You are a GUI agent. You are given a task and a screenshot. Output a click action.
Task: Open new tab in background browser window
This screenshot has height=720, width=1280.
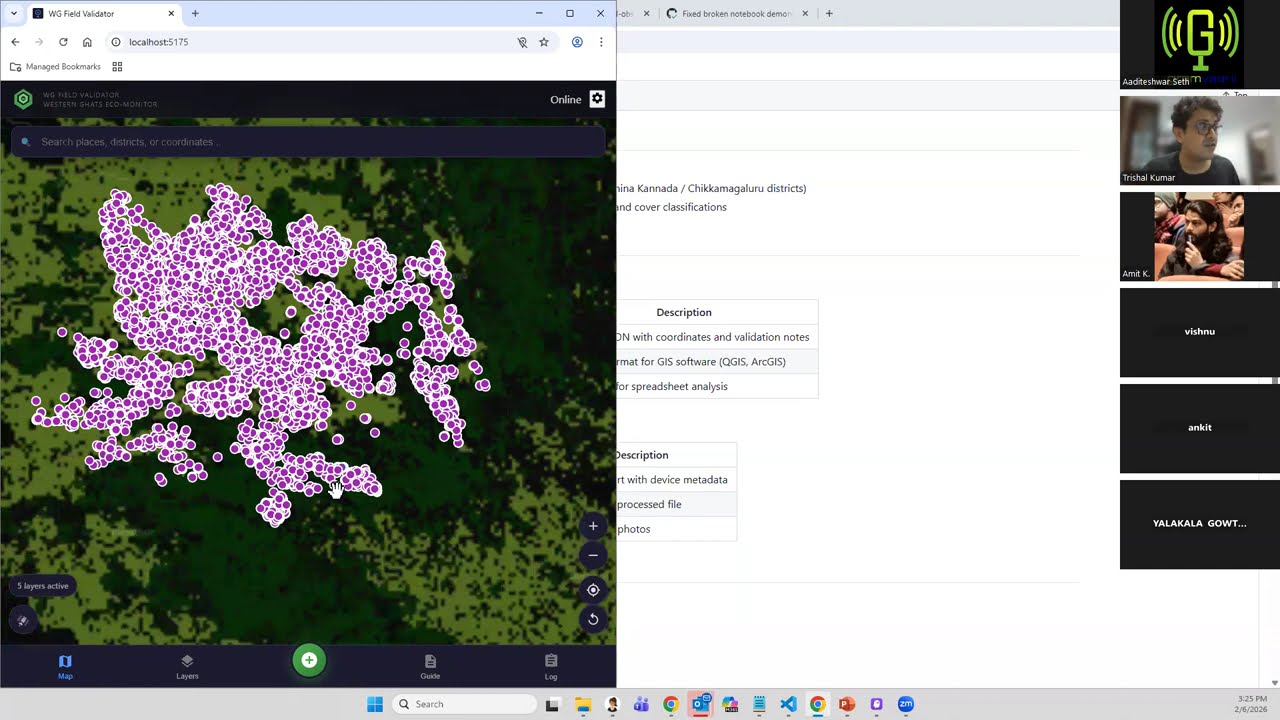click(x=829, y=14)
